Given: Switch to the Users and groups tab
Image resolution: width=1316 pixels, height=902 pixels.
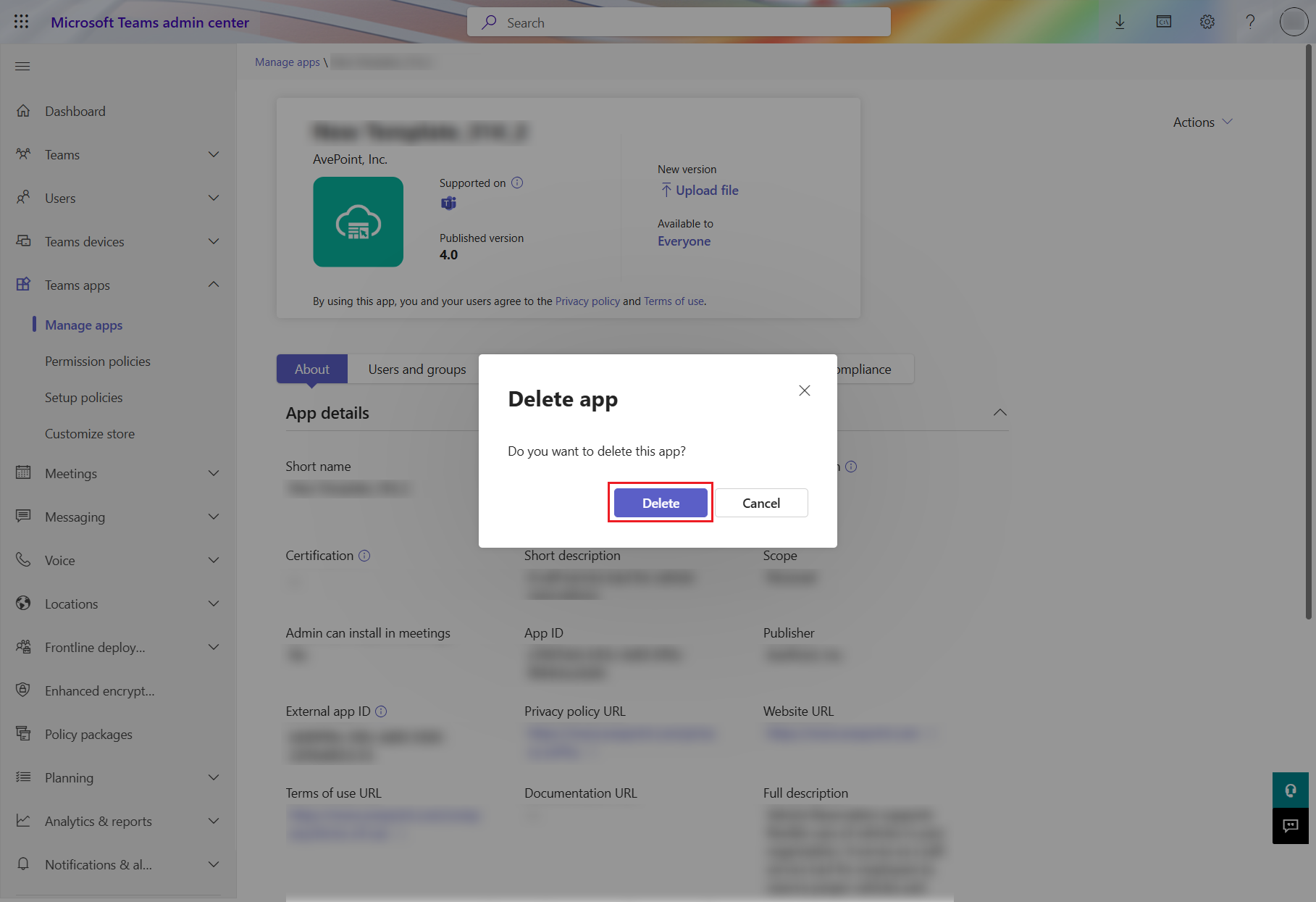Looking at the screenshot, I should click(x=416, y=369).
